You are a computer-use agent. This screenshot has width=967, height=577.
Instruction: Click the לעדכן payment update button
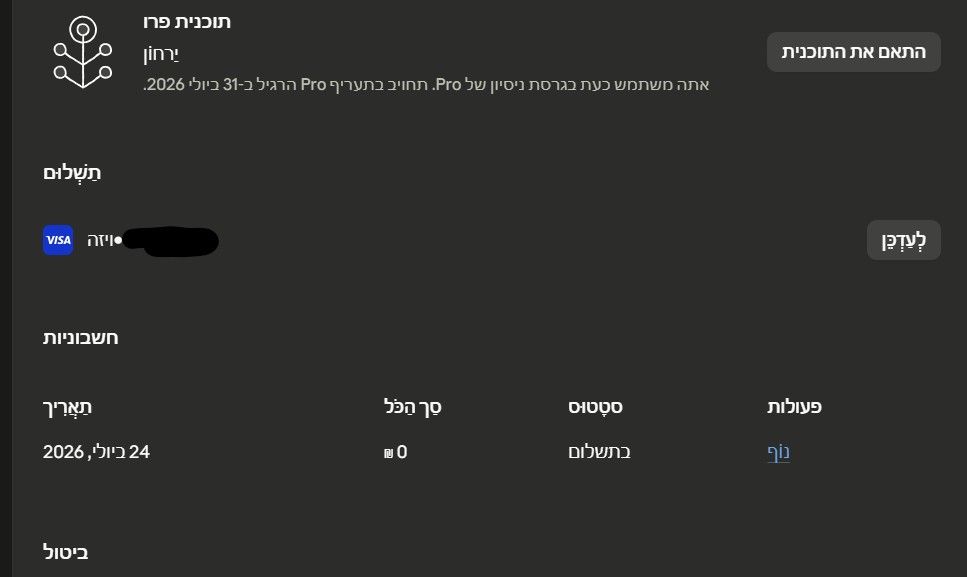(903, 240)
